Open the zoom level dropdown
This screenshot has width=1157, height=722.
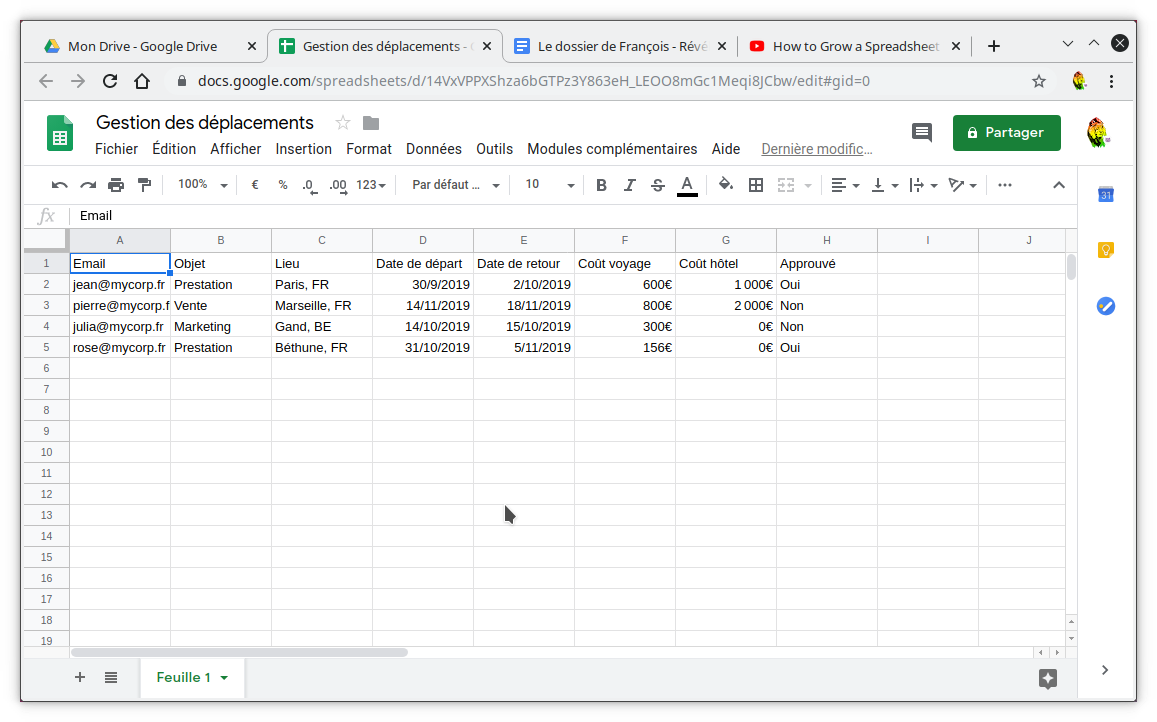click(x=200, y=184)
